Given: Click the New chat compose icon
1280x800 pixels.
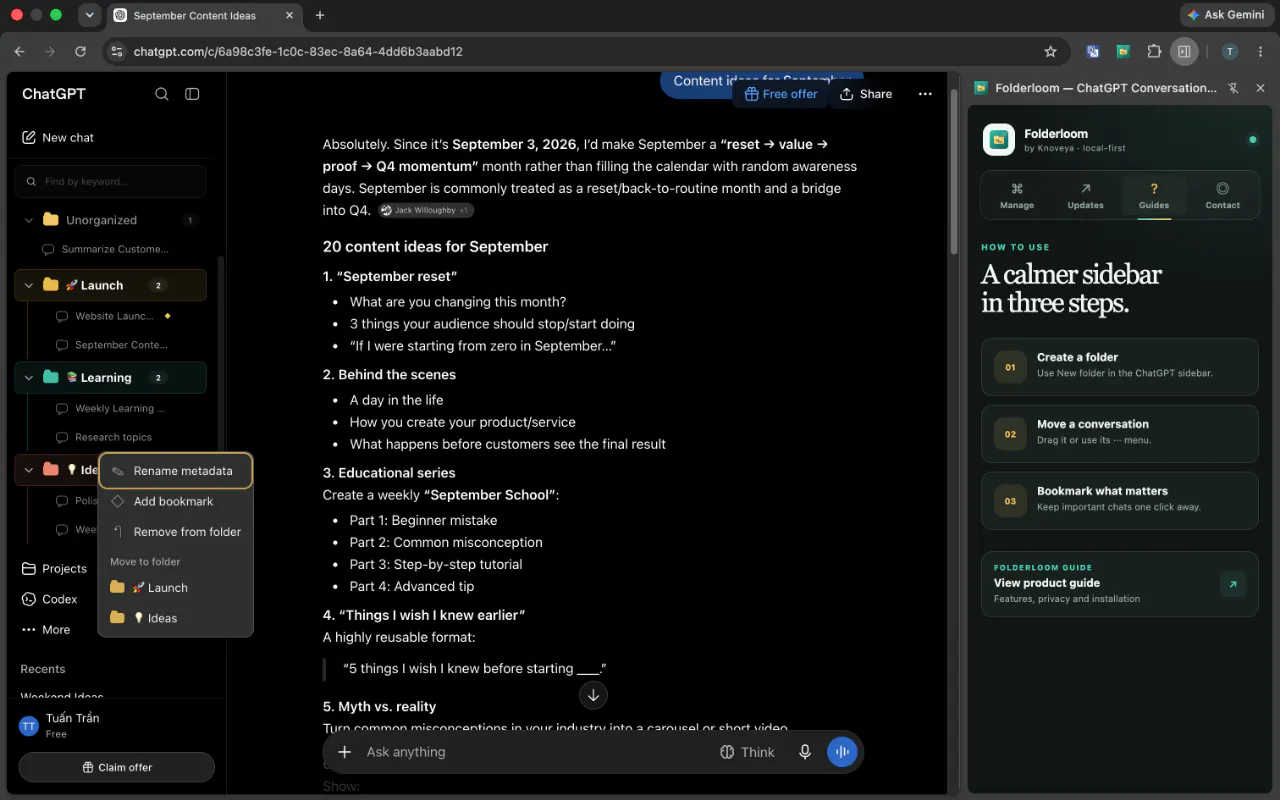Looking at the screenshot, I should [x=28, y=138].
